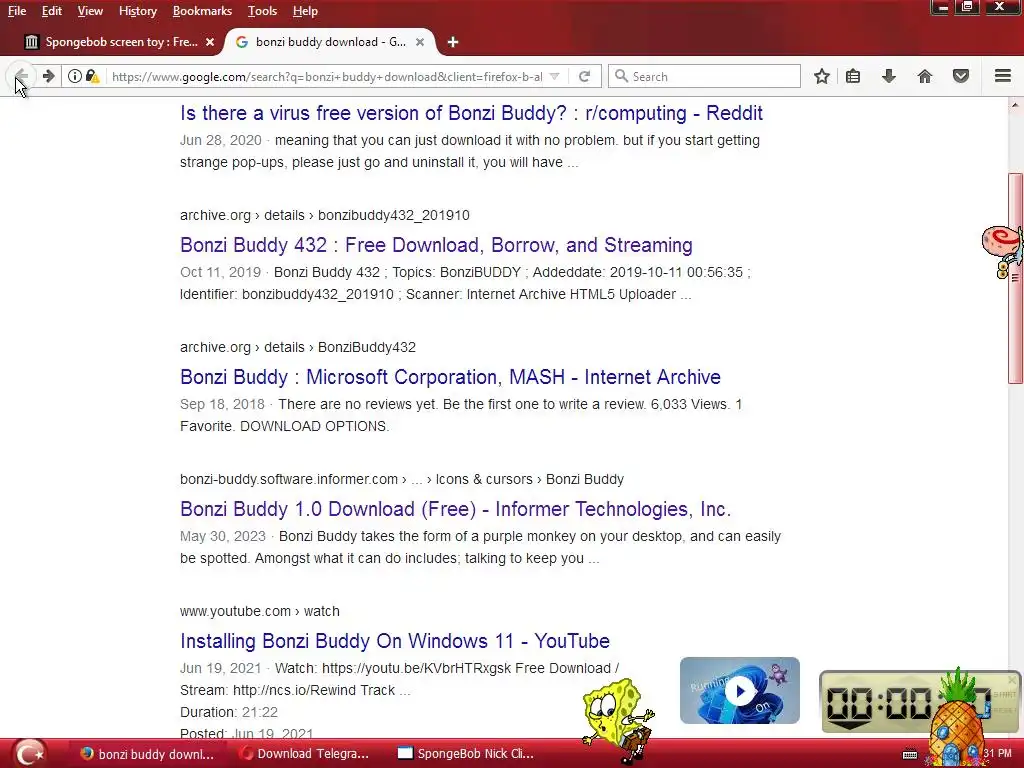
Task: Open the Tools menu
Action: (x=263, y=11)
